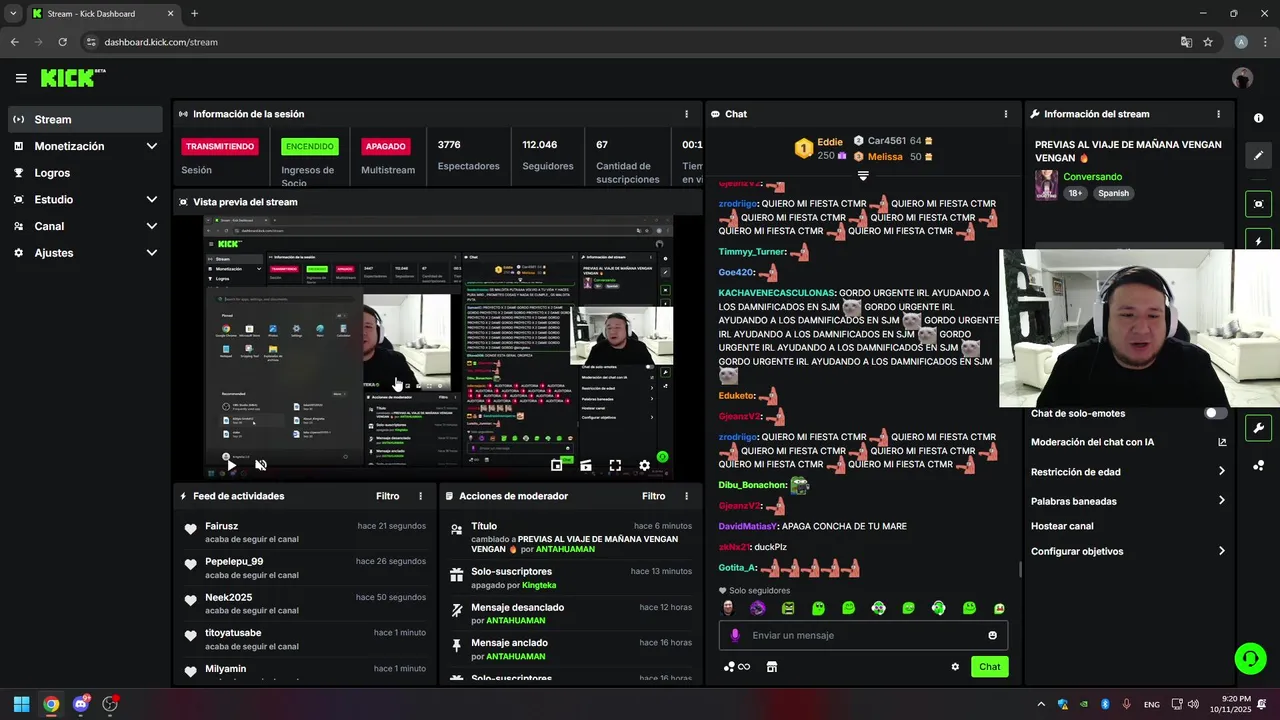Click the capture frame icon in right rail
This screenshot has width=1280, height=720.
1258,204
